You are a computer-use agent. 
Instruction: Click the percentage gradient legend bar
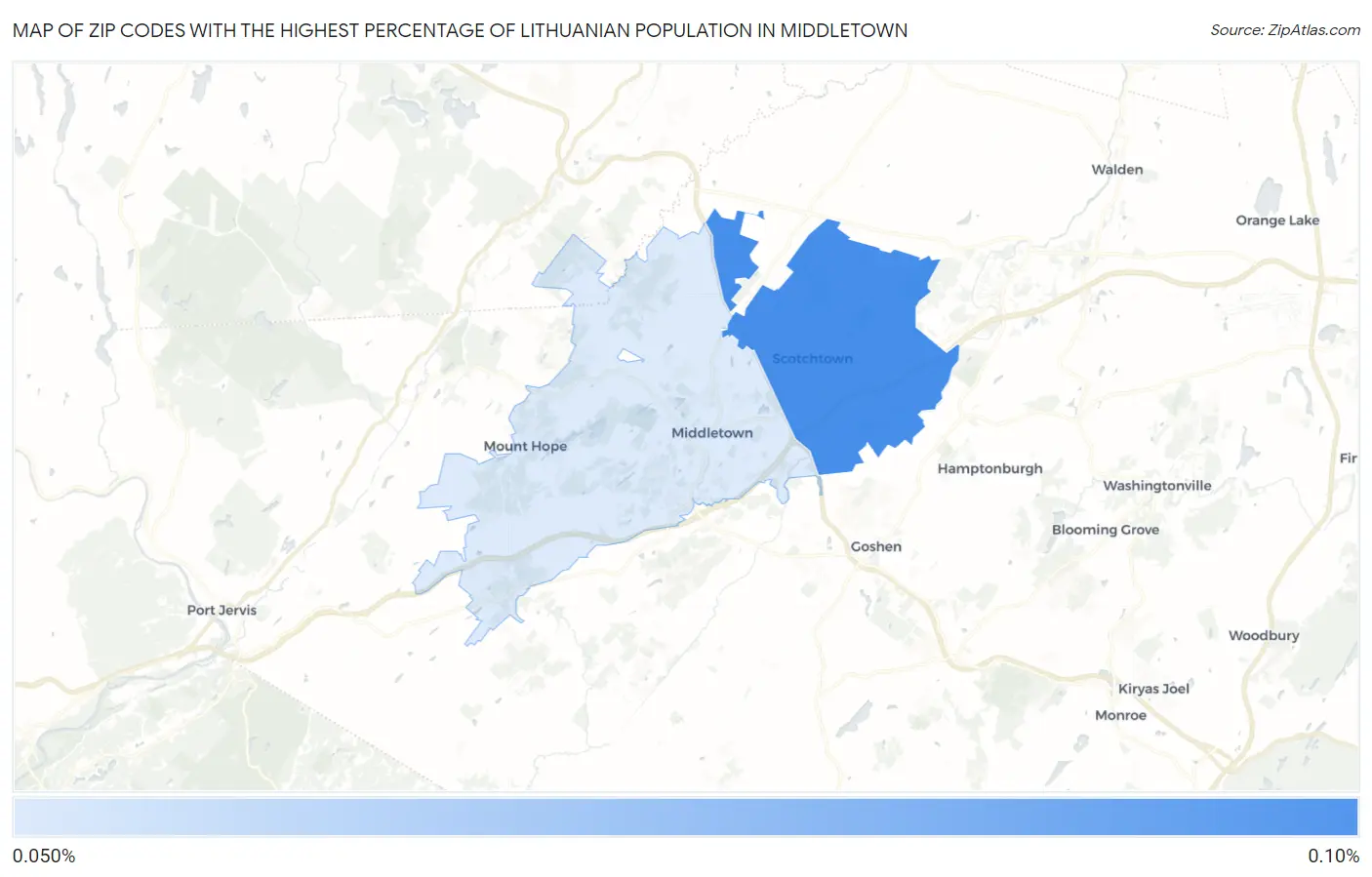pos(686,817)
